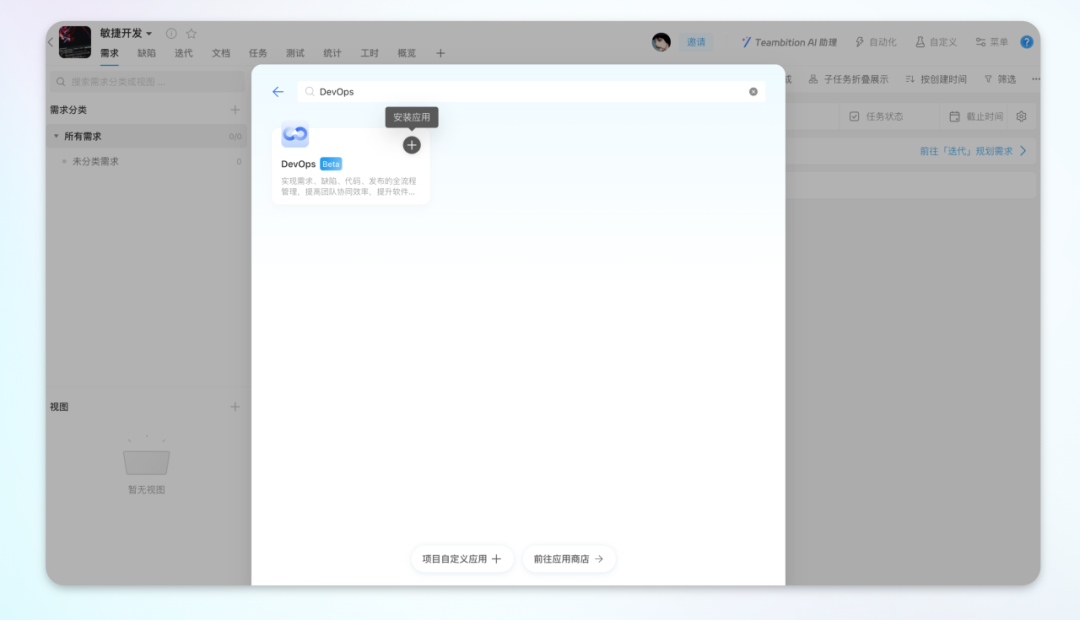Open the DevOps app icon
This screenshot has width=1080, height=620.
295,134
